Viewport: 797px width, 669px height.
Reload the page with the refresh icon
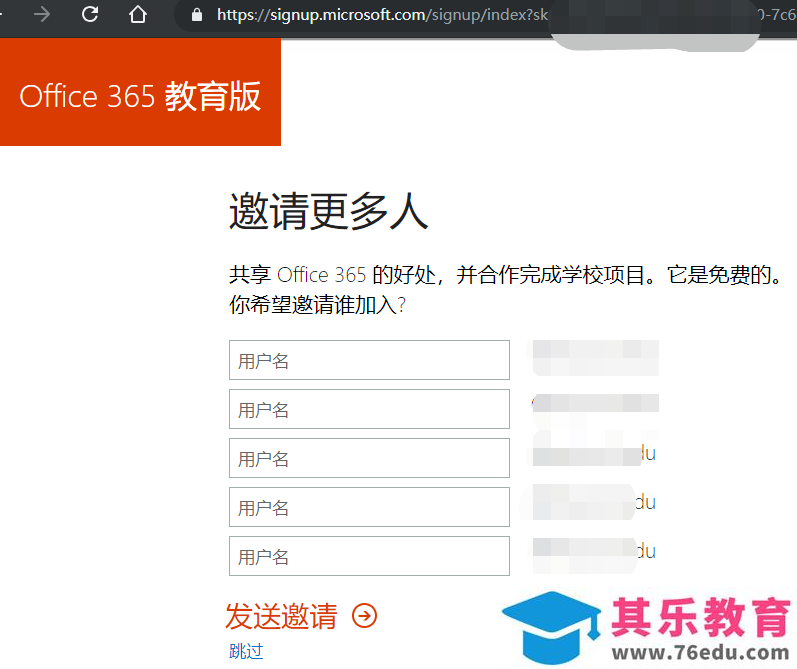pos(90,14)
